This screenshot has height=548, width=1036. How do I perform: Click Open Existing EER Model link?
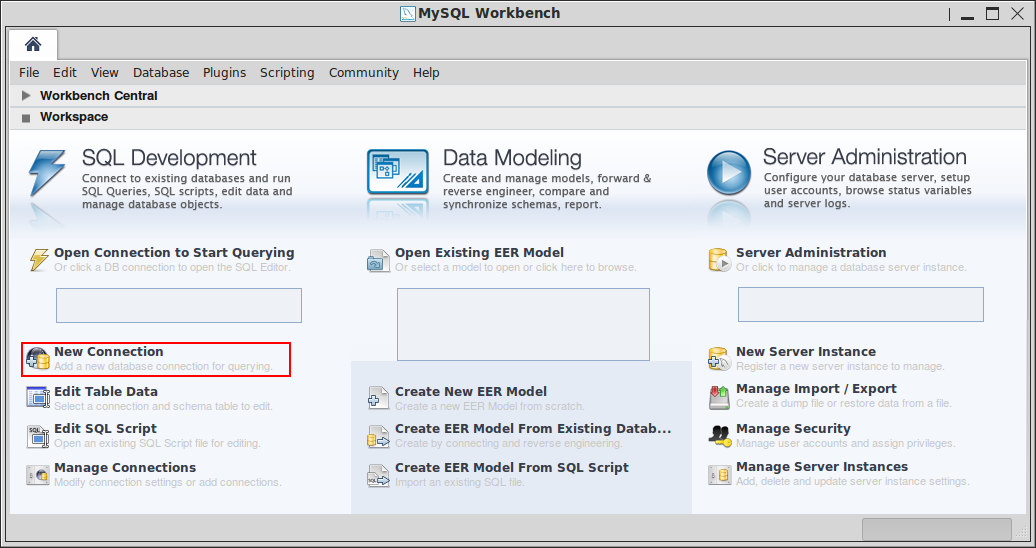[480, 253]
